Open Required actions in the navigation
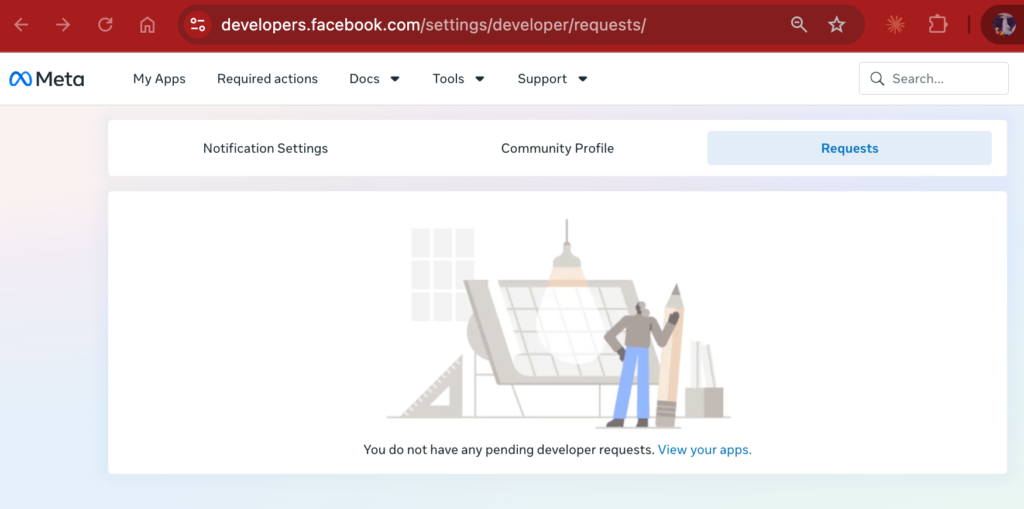The image size is (1024, 509). 267,79
